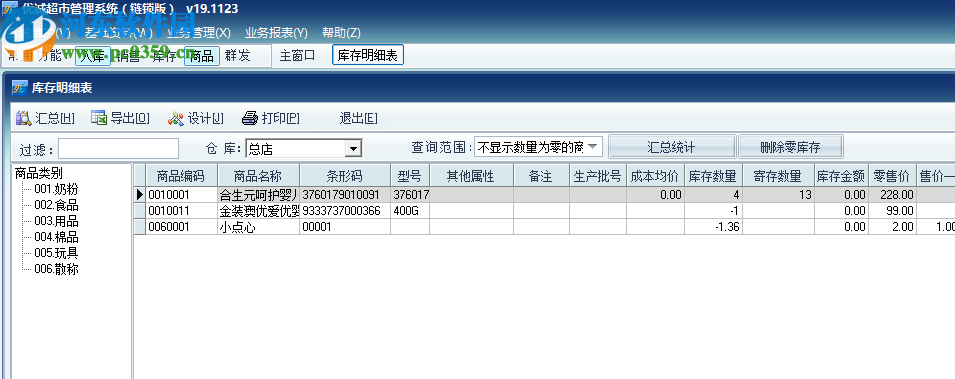This screenshot has height=379, width=955.
Task: Click the 生产批号 column header
Action: (598, 176)
